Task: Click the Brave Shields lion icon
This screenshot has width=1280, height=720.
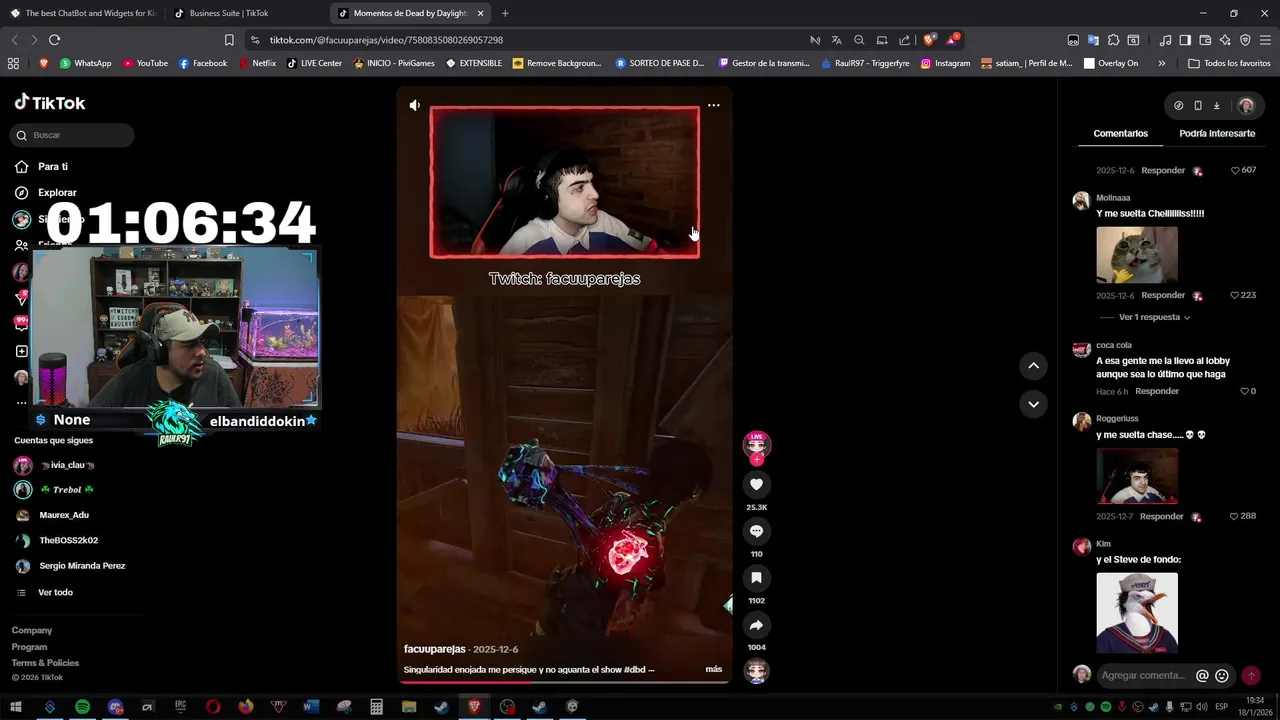Action: [x=929, y=40]
